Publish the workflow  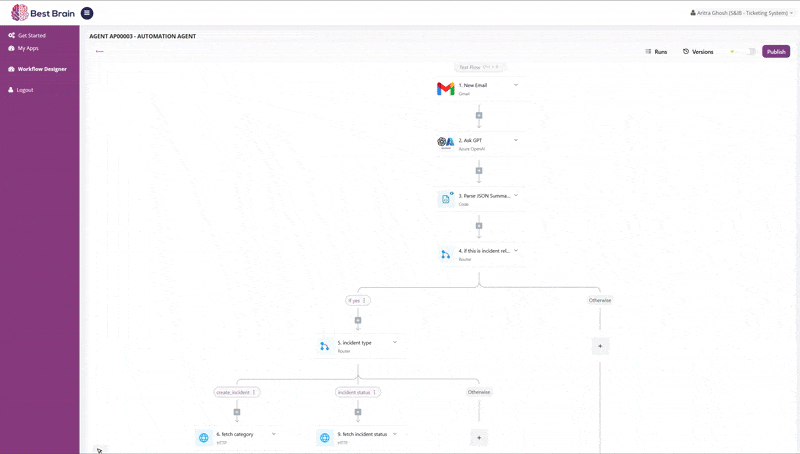776,52
